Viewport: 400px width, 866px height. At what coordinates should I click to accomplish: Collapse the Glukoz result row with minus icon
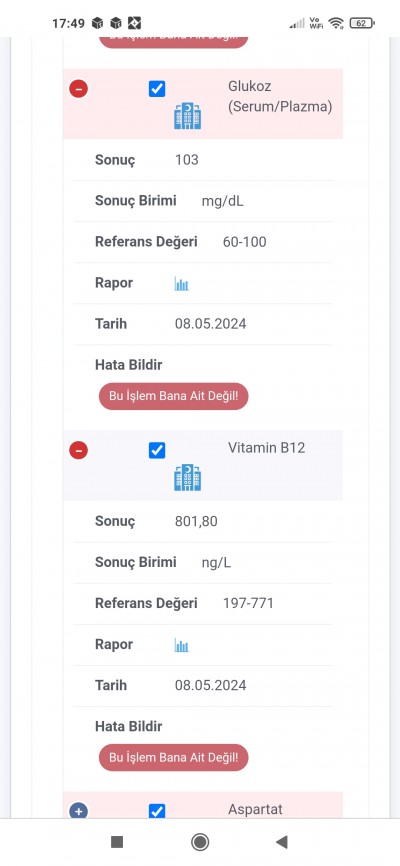click(x=78, y=88)
